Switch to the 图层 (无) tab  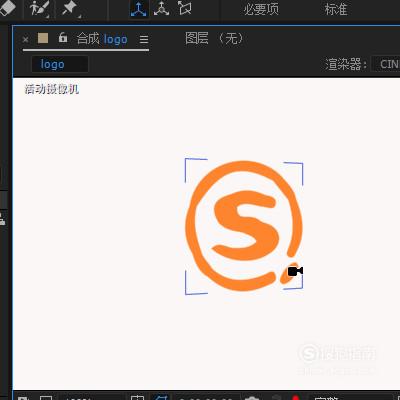pos(214,38)
